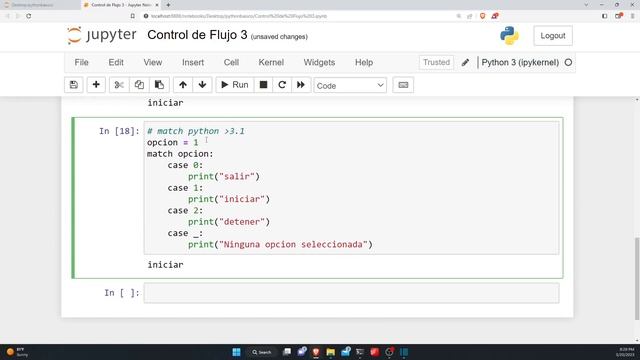The image size is (640, 360).
Task: Open the File menu
Action: pos(81,62)
